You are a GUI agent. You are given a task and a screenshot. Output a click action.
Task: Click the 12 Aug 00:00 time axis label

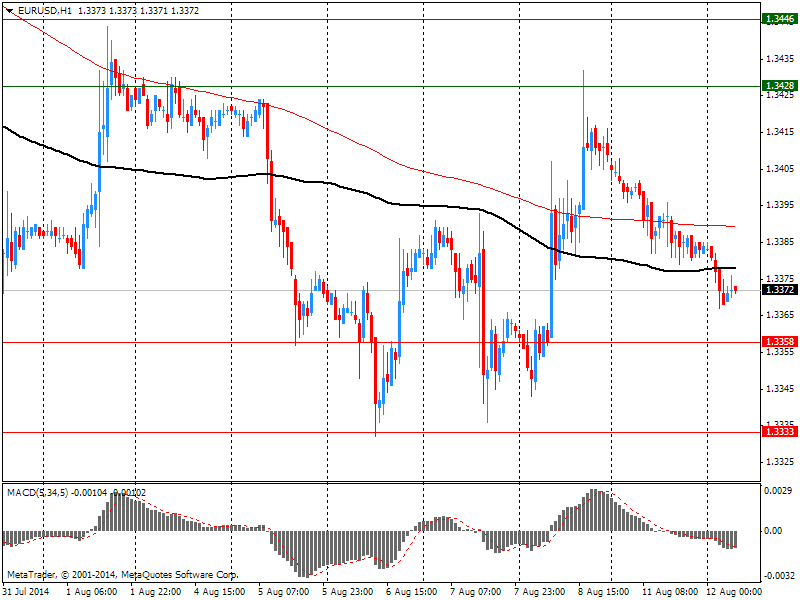point(734,592)
